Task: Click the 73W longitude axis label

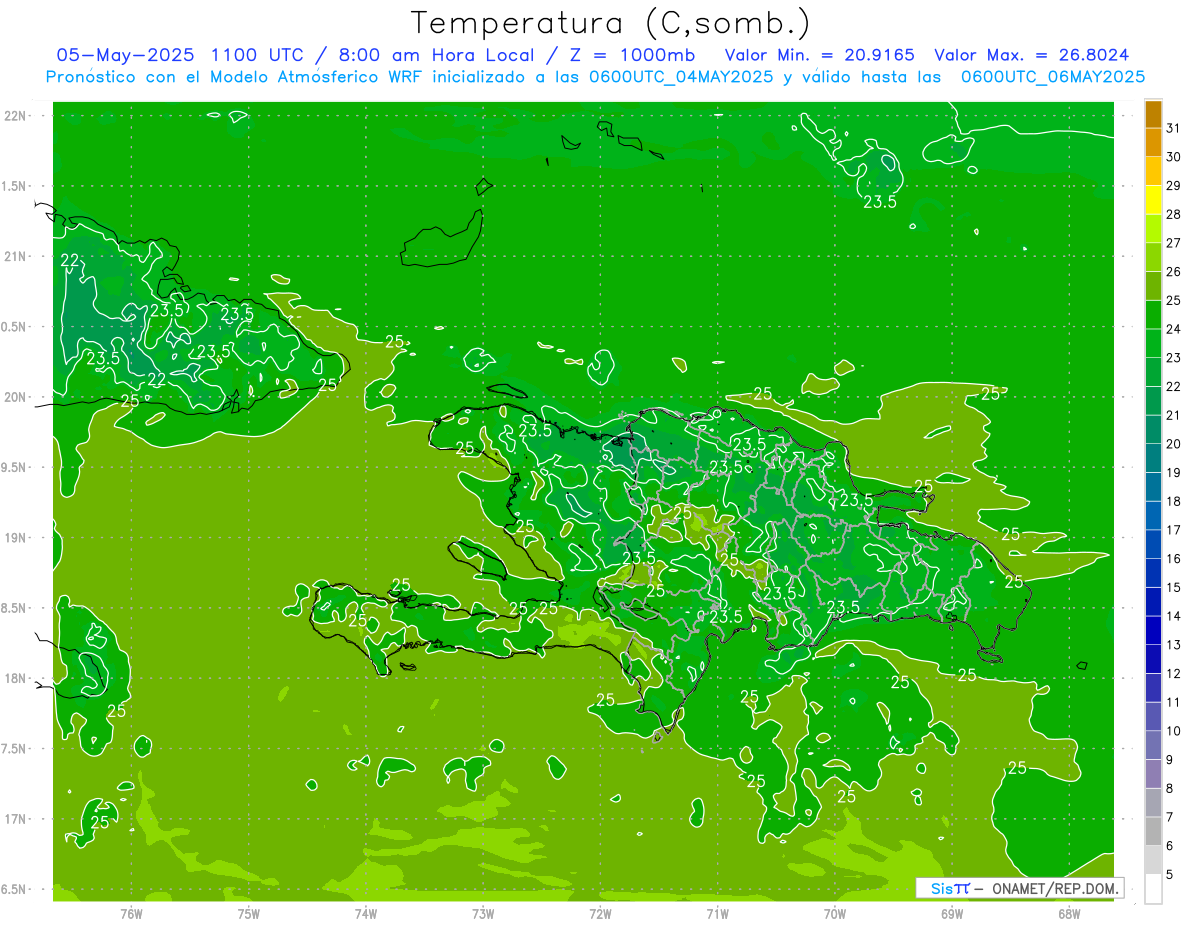Action: click(482, 914)
